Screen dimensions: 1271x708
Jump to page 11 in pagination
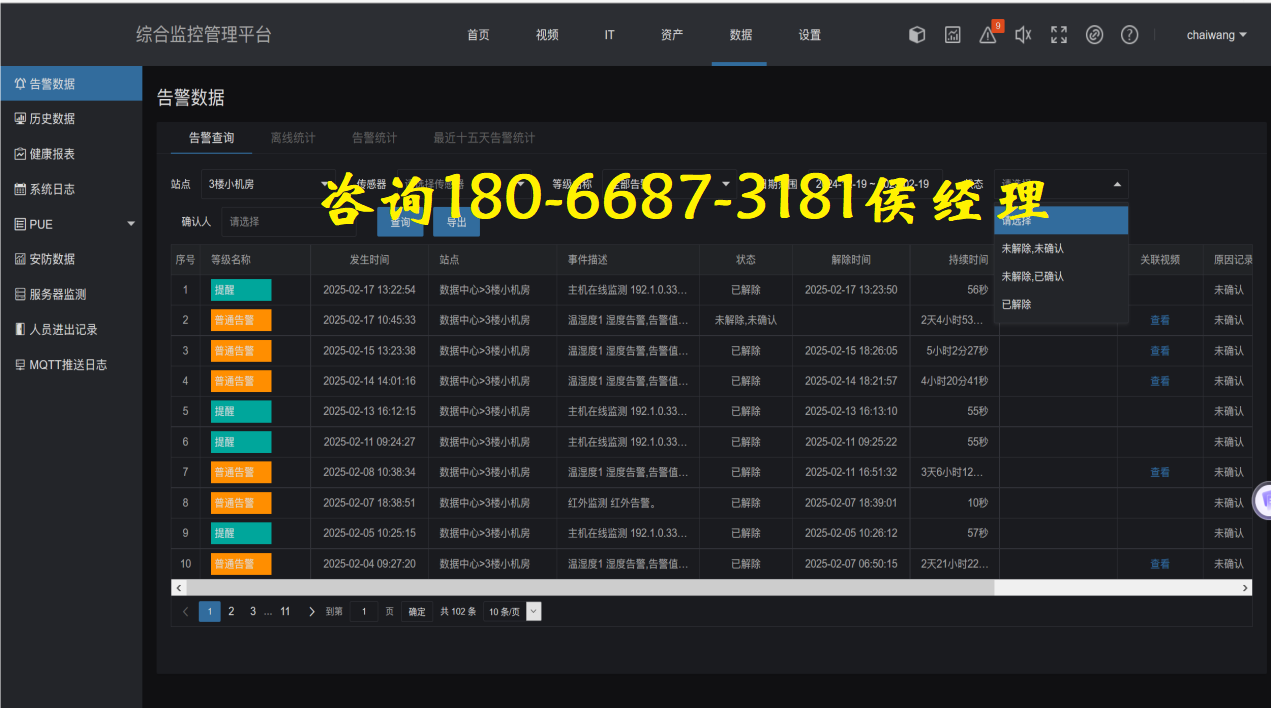coord(285,611)
